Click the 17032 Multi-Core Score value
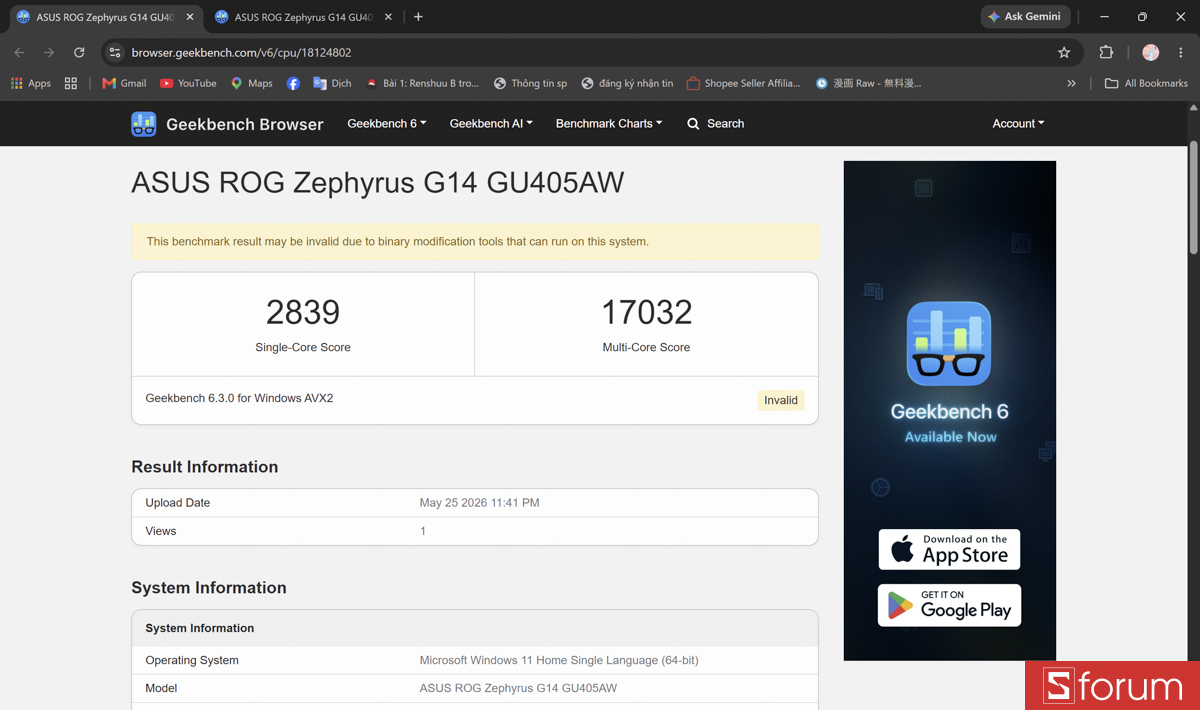The image size is (1200, 710). pos(646,312)
